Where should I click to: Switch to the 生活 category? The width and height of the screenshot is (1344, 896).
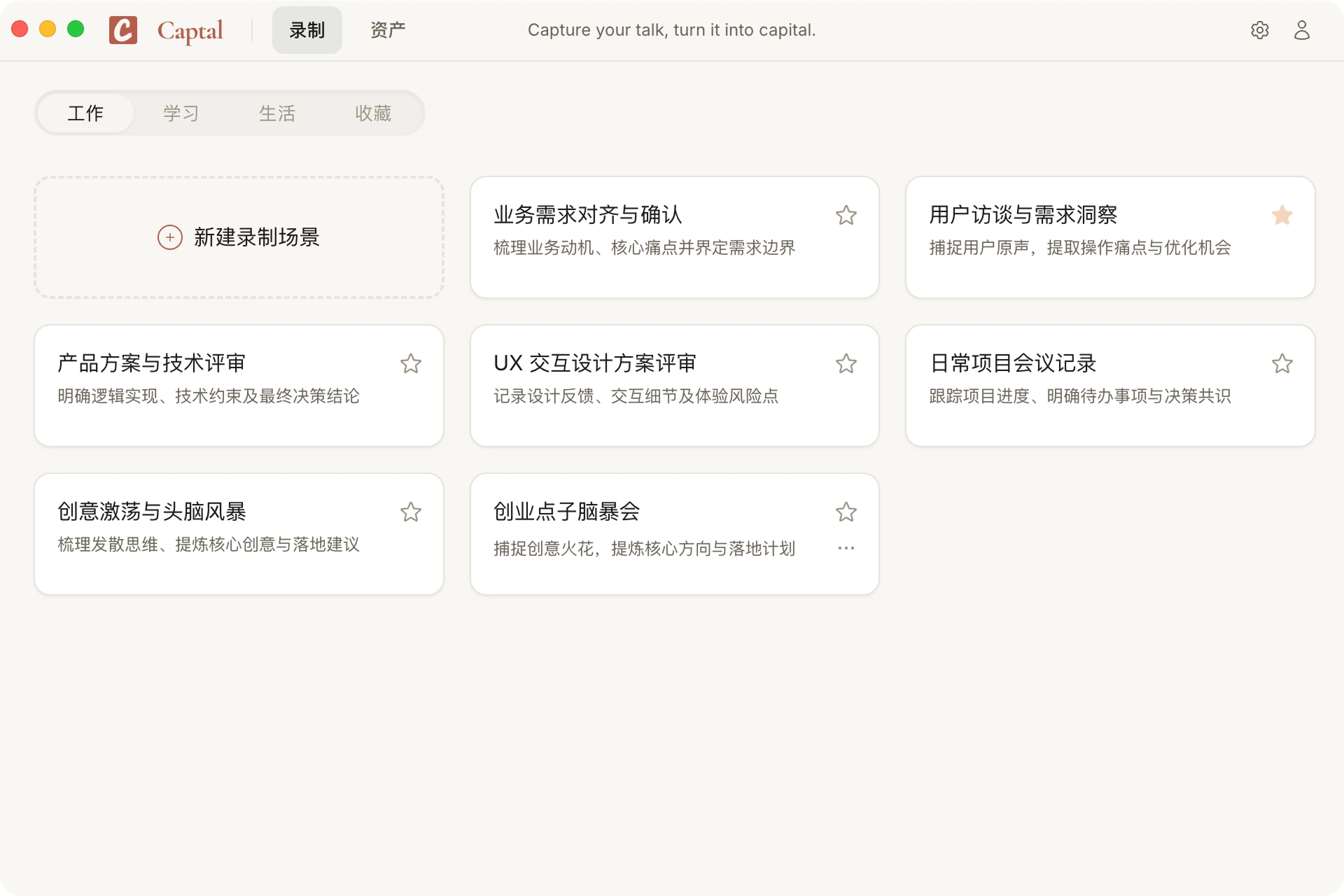(277, 113)
